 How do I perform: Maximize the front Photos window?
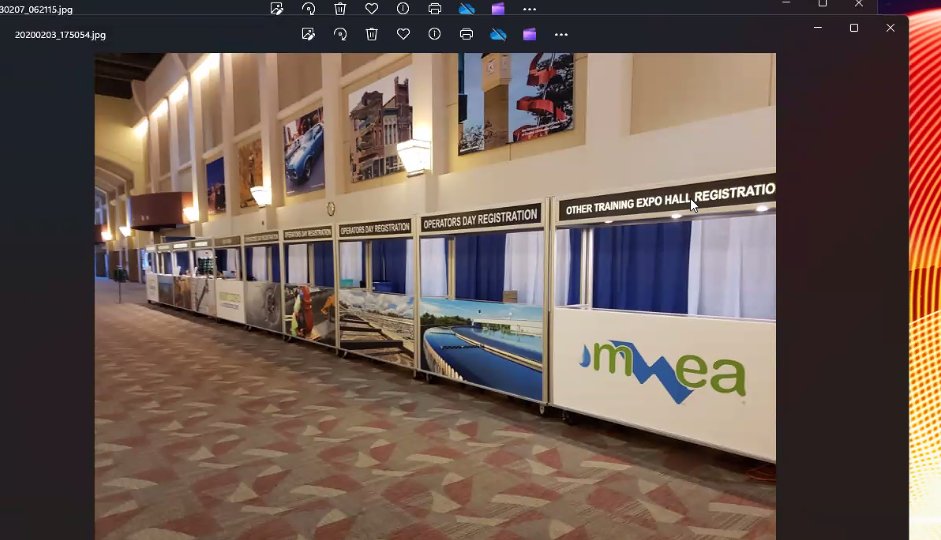click(854, 28)
